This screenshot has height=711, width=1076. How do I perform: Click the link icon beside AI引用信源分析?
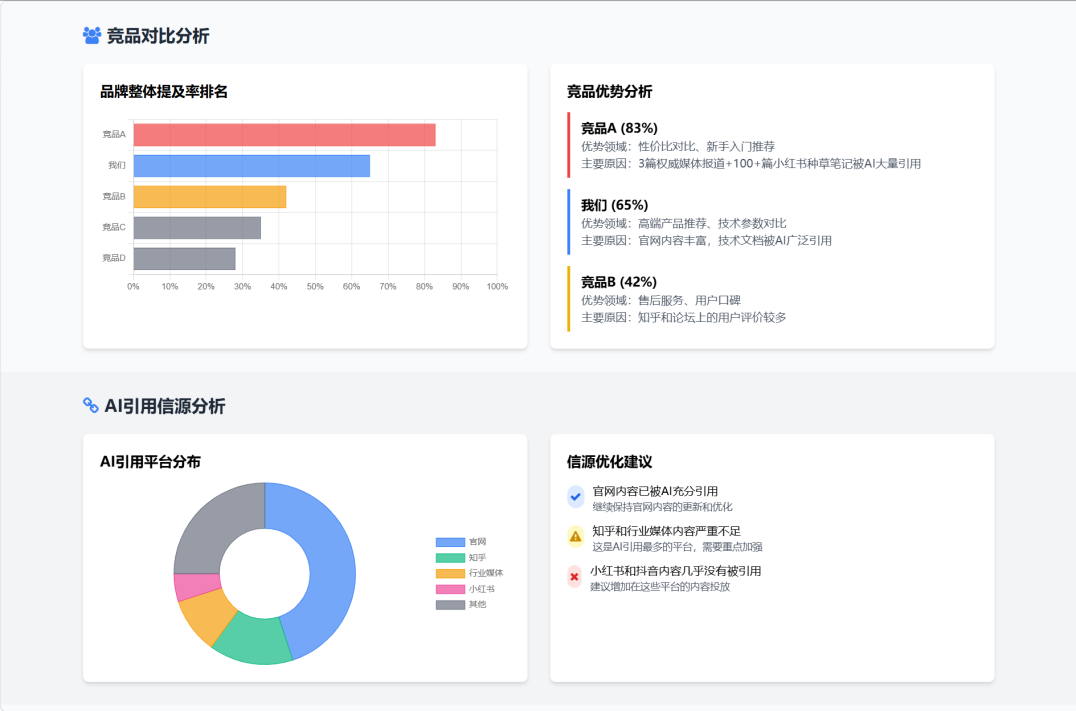91,406
